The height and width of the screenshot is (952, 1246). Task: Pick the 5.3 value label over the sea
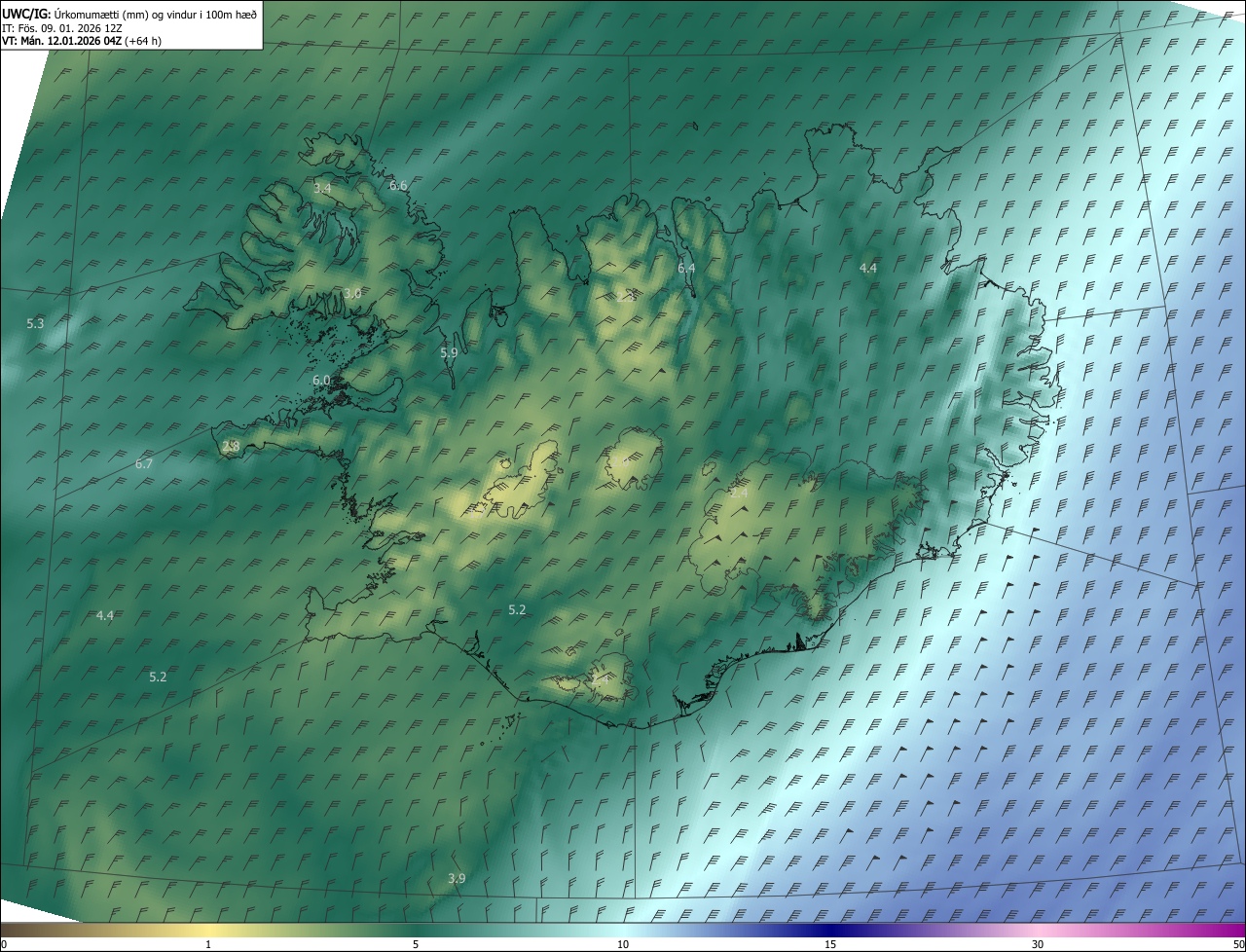point(35,323)
